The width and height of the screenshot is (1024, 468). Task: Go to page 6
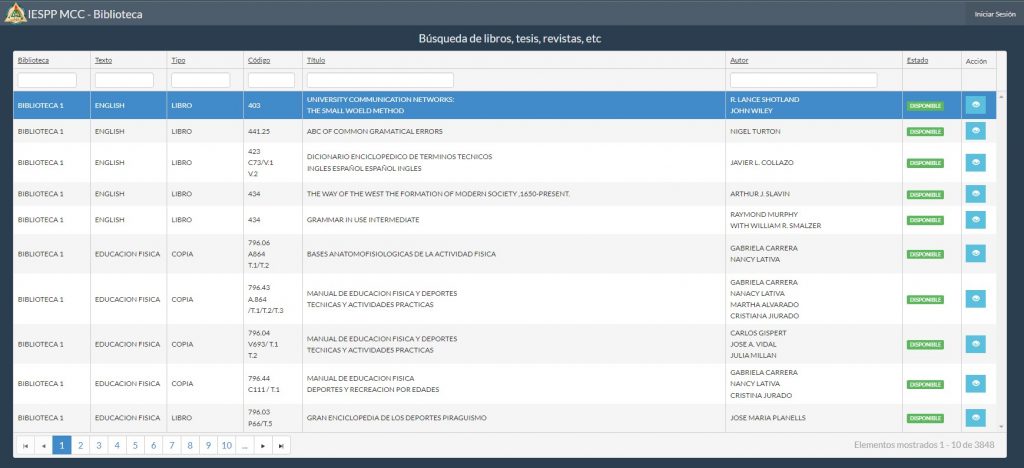[153, 445]
